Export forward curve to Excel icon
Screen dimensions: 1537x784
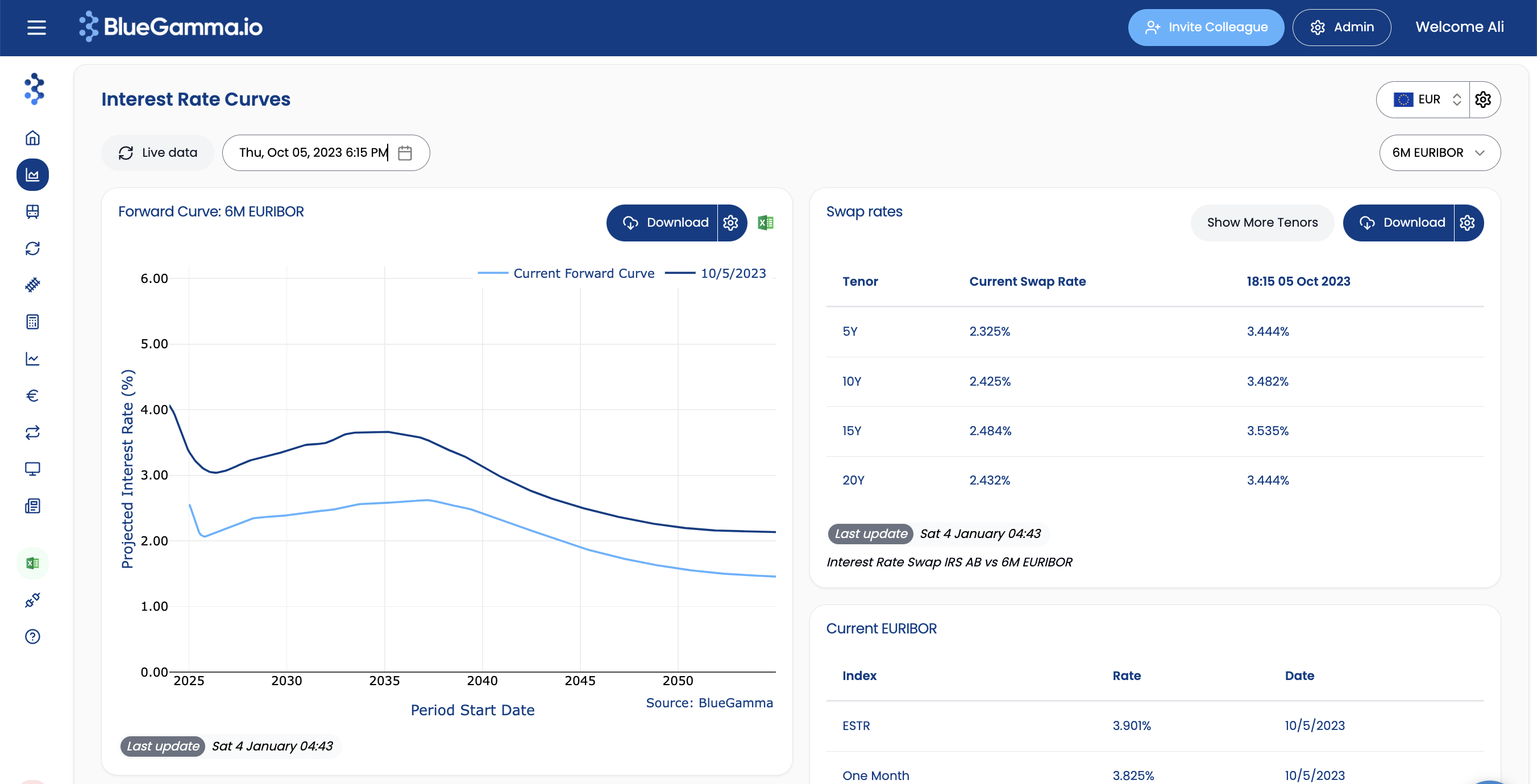766,223
